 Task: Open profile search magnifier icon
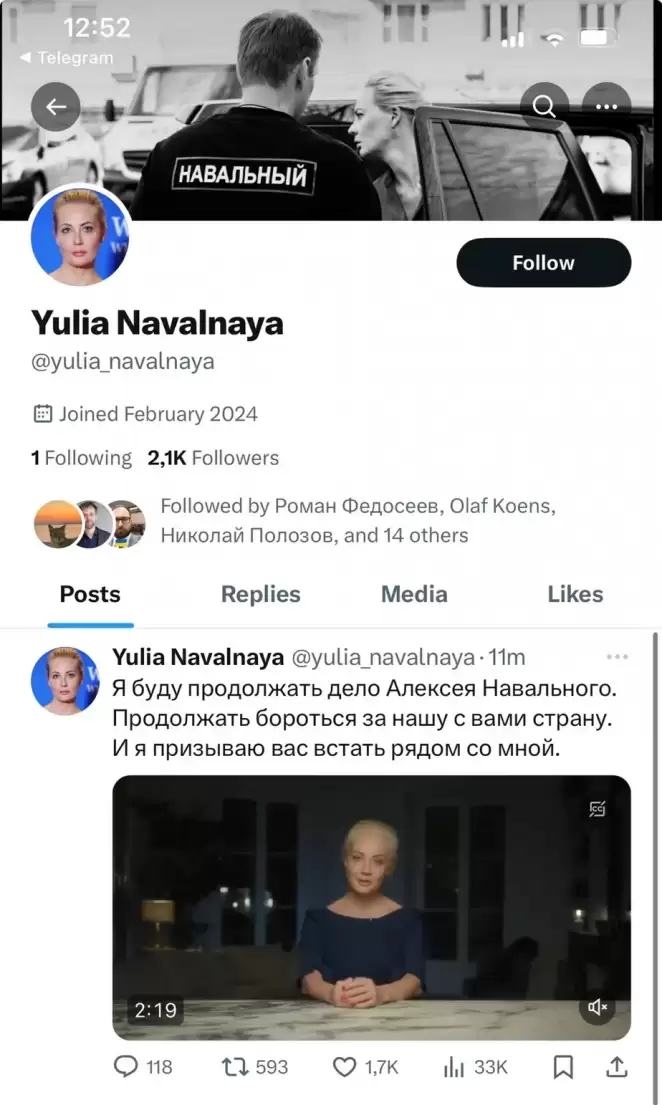click(x=545, y=107)
